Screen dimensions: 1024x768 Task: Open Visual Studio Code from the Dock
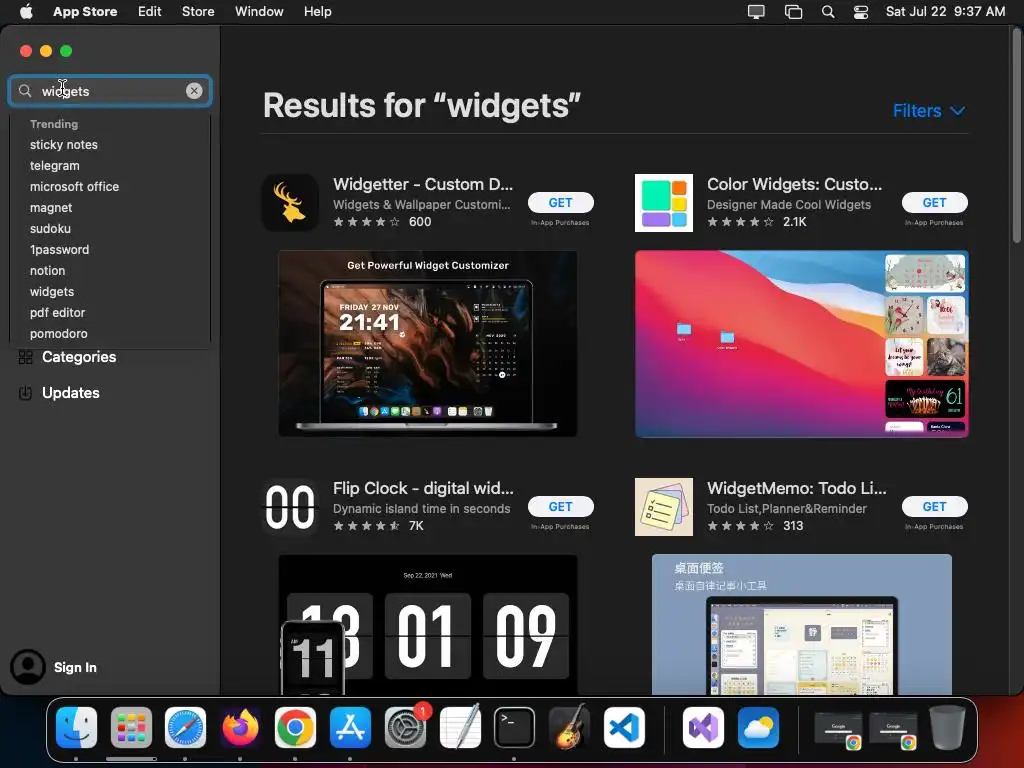coord(624,728)
